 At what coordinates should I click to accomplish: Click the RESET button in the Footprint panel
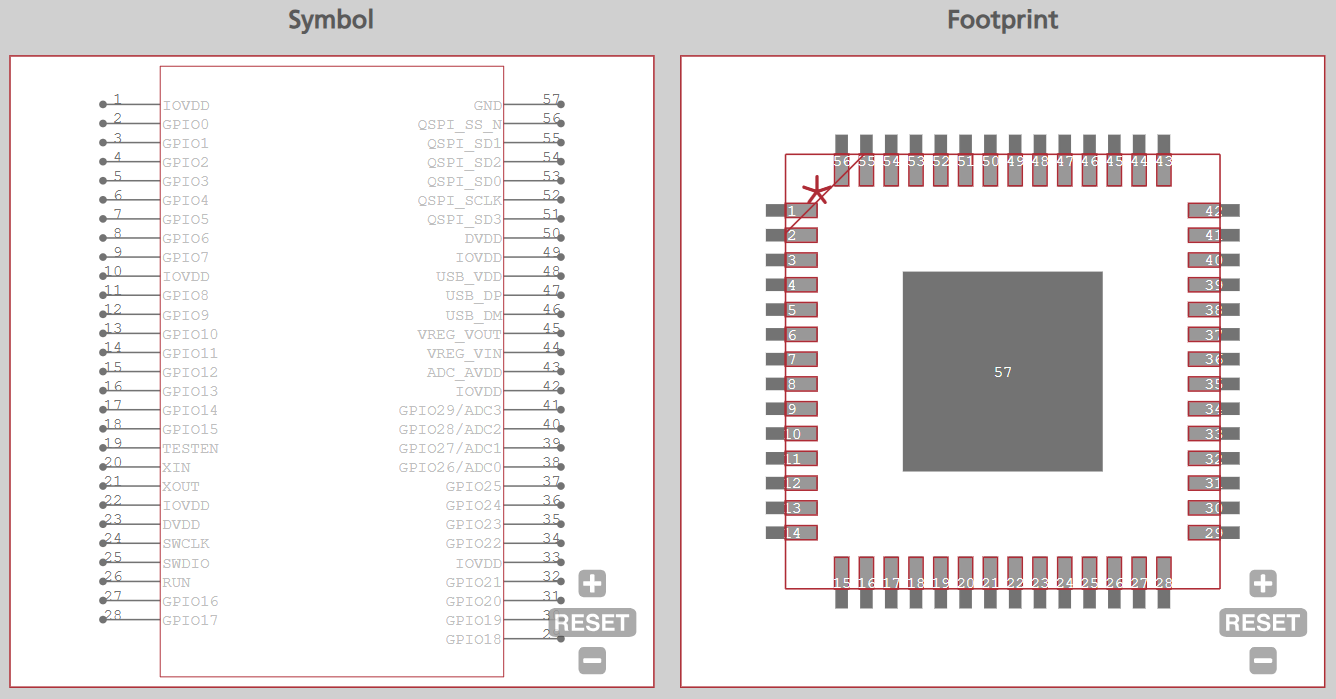tap(1263, 622)
